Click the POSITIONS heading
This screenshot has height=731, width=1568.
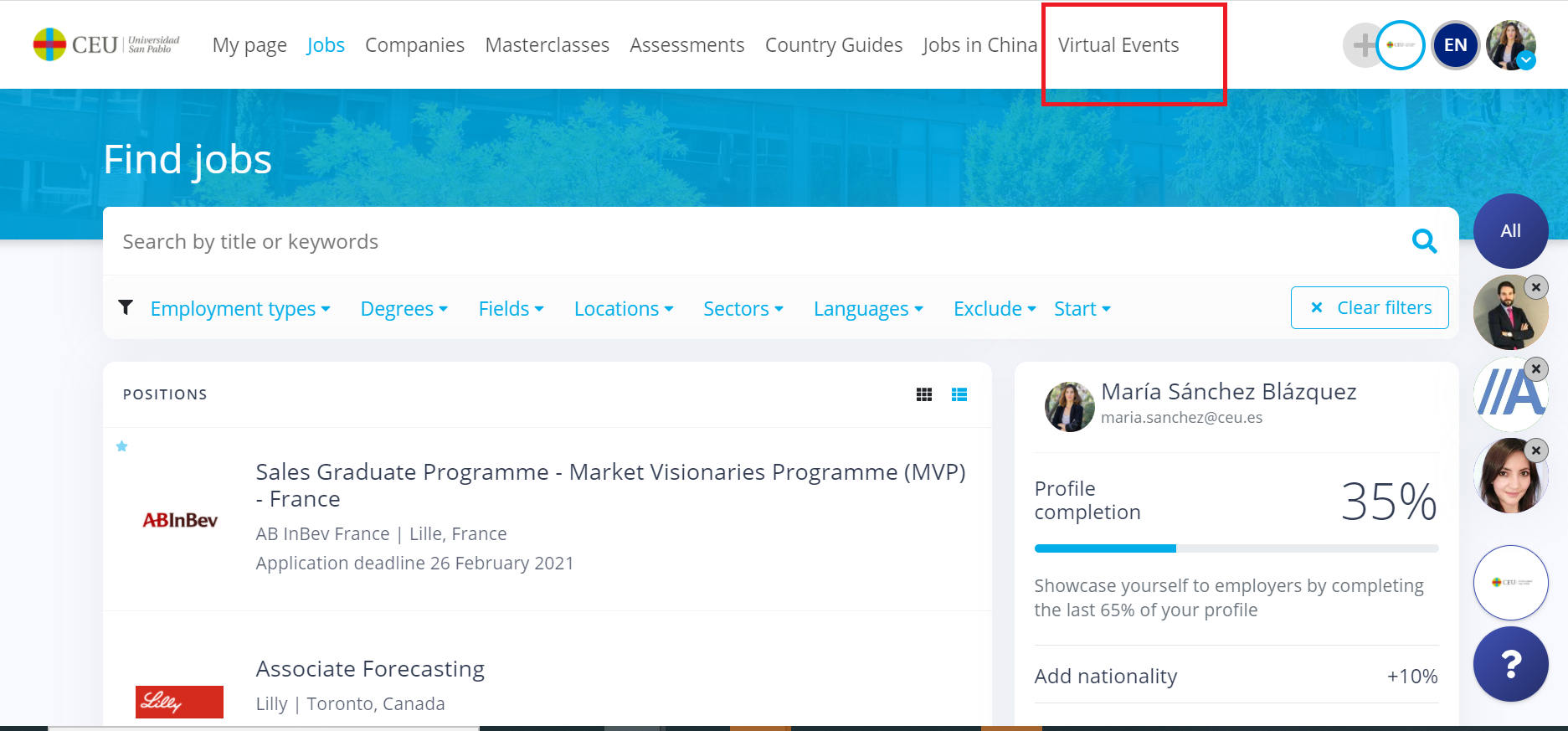coord(165,394)
